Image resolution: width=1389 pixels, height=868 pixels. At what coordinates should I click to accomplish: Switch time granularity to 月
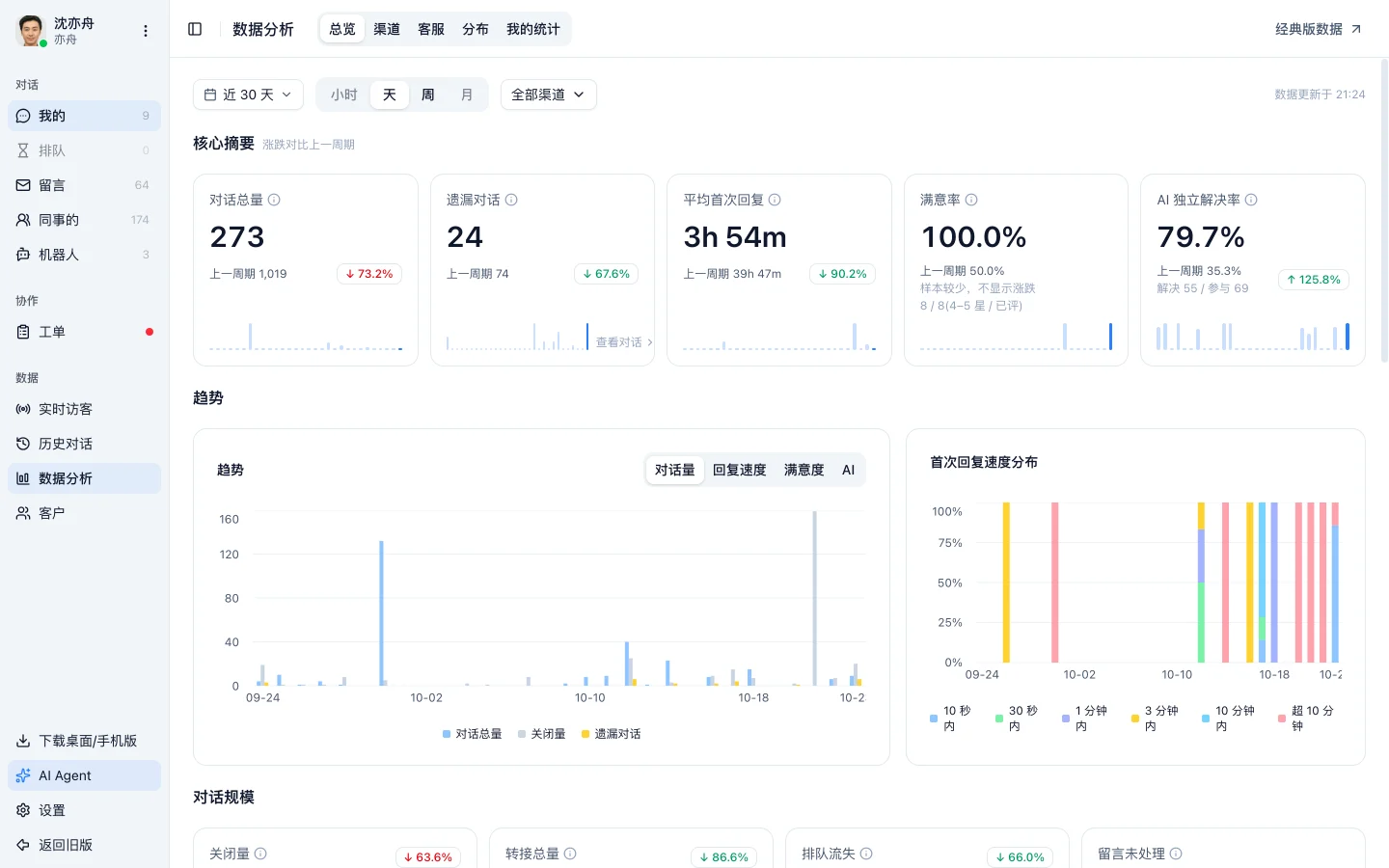[467, 95]
